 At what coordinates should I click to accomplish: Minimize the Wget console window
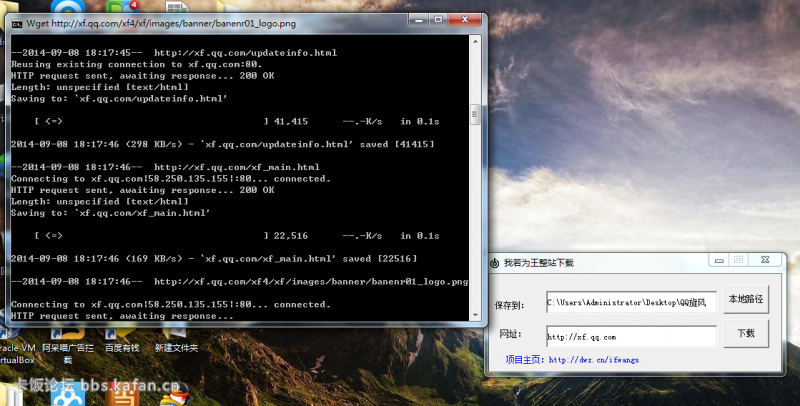click(x=419, y=20)
